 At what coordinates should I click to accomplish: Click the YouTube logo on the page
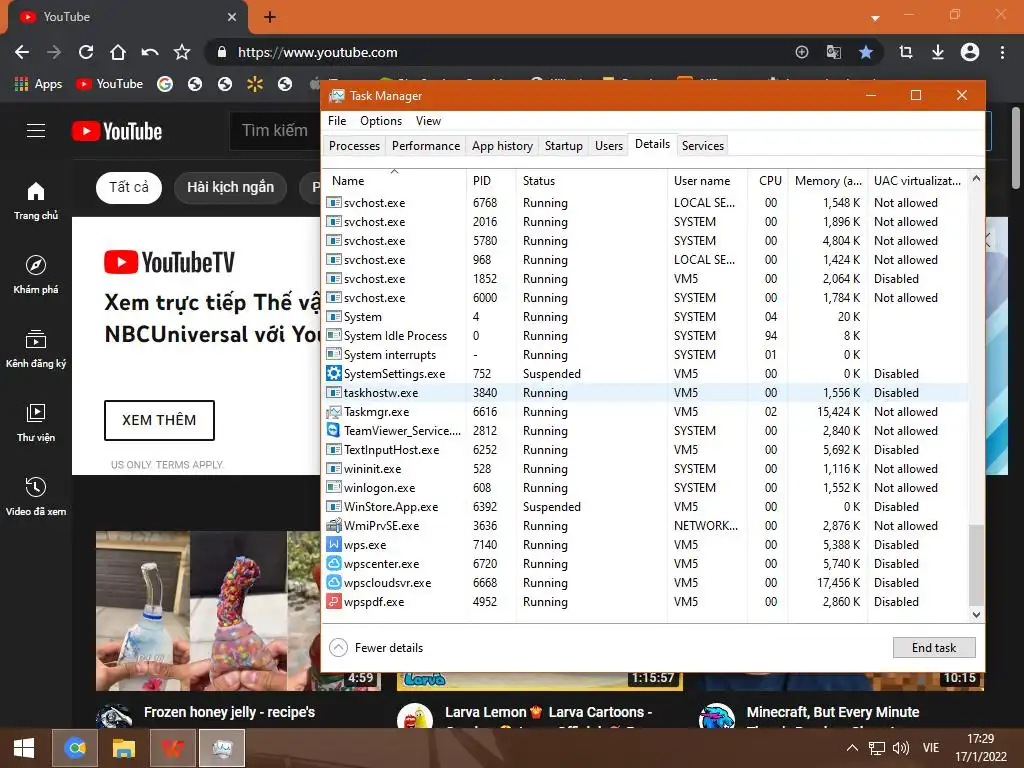117,131
